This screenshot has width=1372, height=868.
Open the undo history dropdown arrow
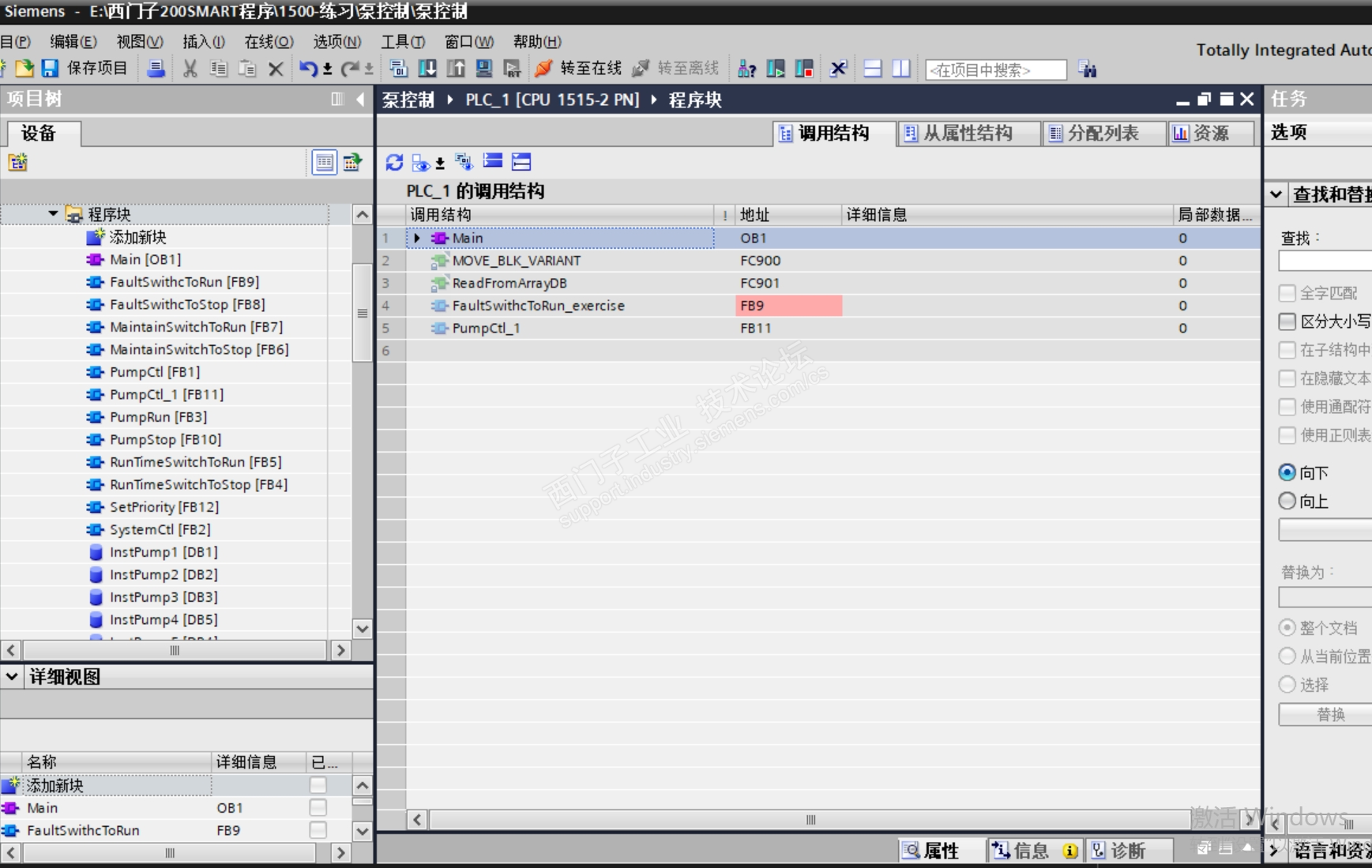[327, 70]
